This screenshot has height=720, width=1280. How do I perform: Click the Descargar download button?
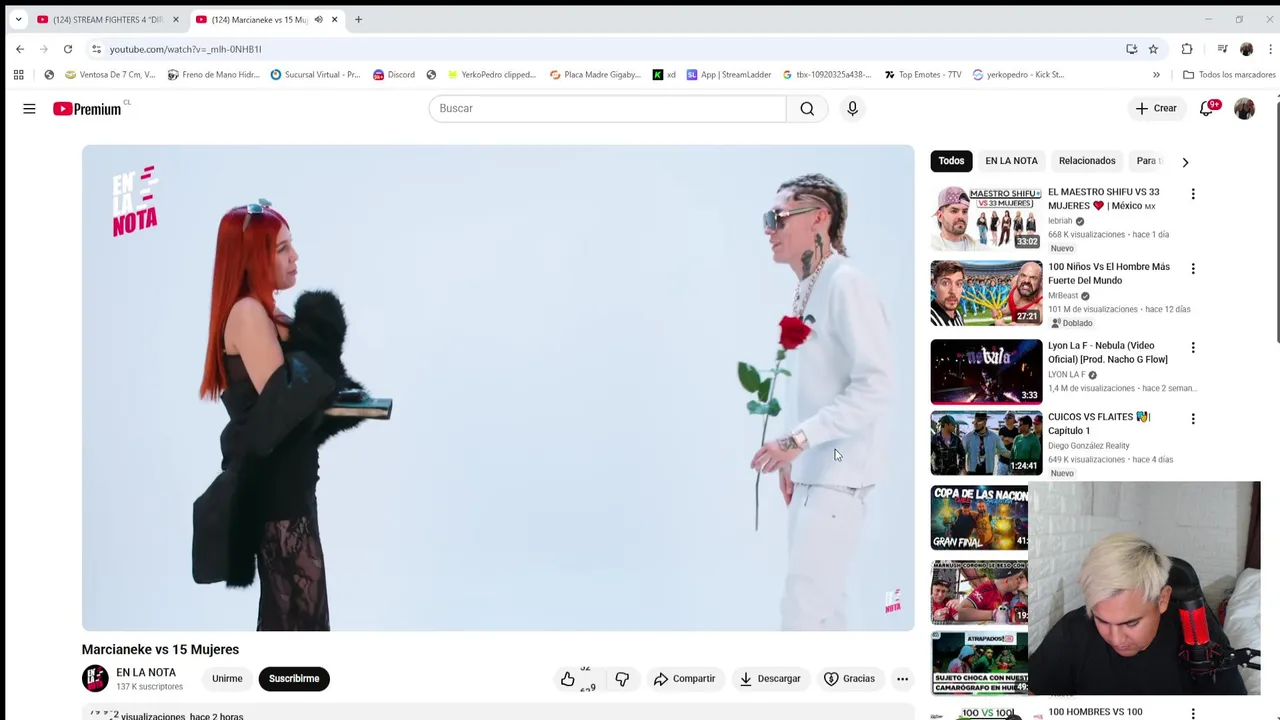point(770,679)
